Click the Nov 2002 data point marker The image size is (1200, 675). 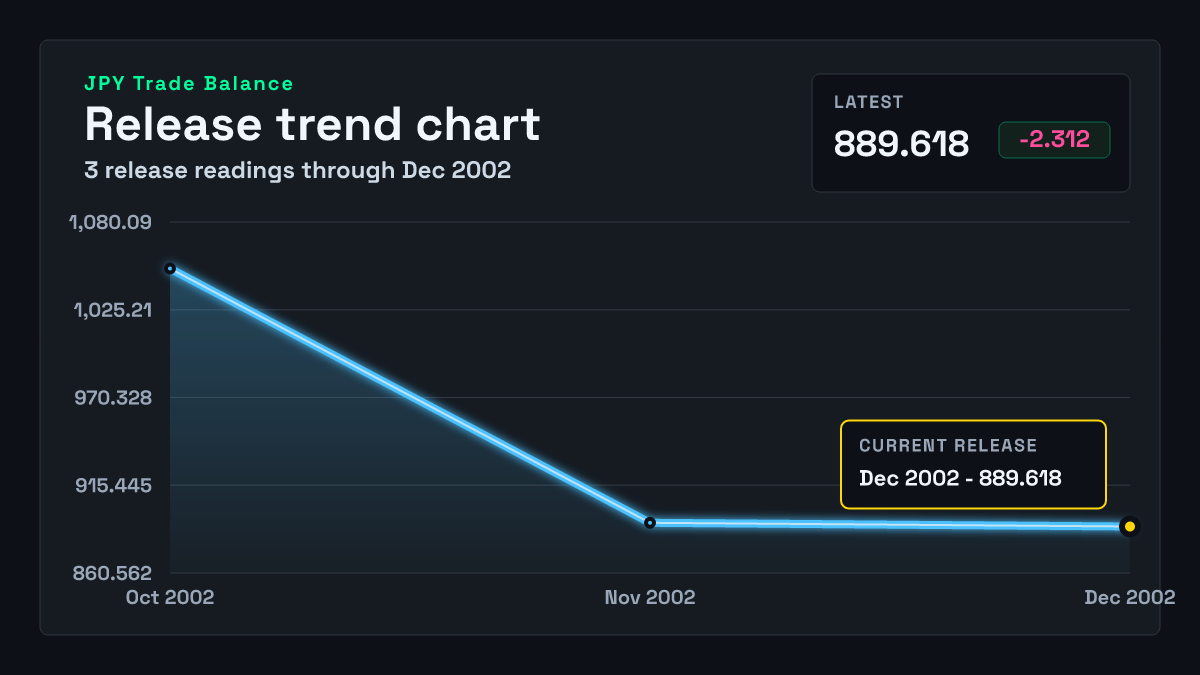650,522
